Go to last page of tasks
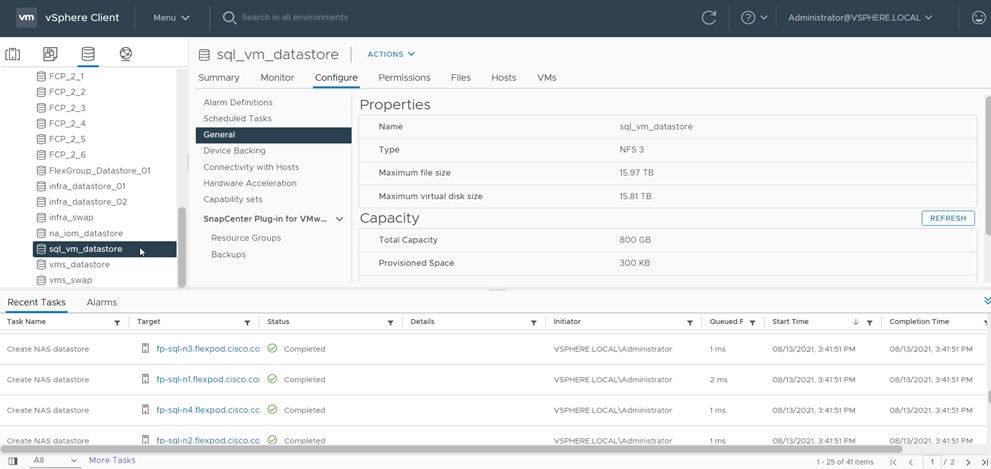 pos(983,462)
